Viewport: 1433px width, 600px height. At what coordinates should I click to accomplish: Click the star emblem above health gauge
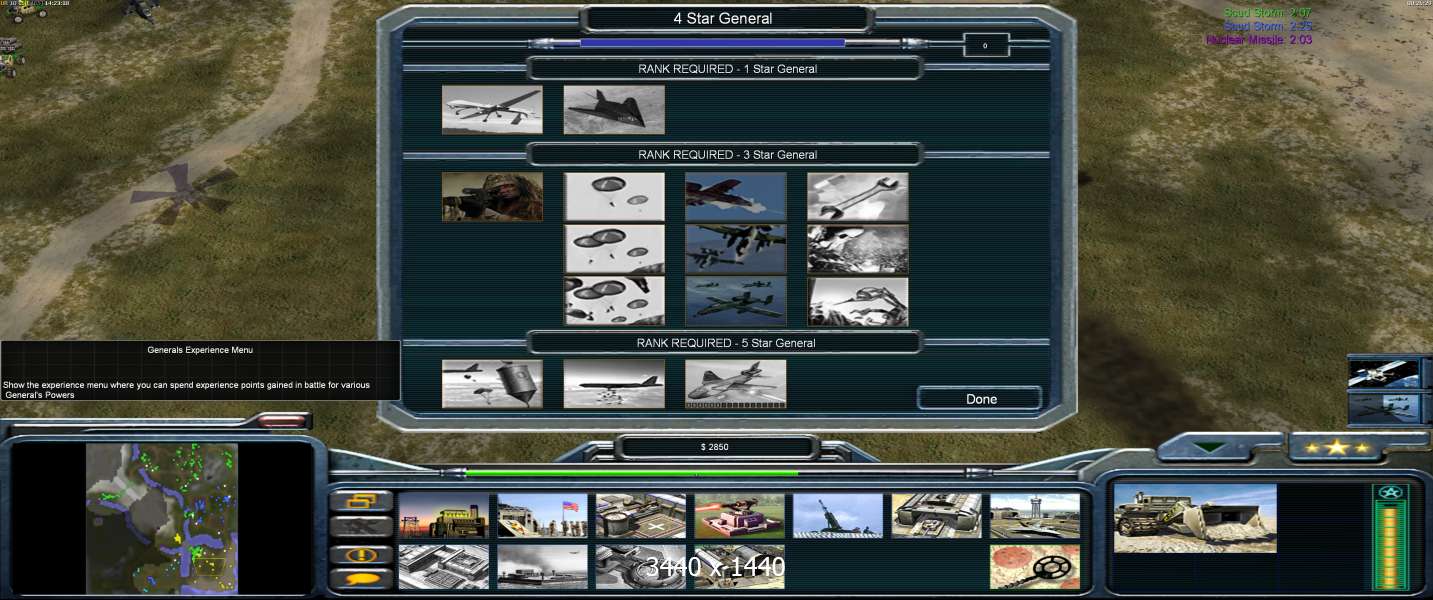[x=1390, y=492]
